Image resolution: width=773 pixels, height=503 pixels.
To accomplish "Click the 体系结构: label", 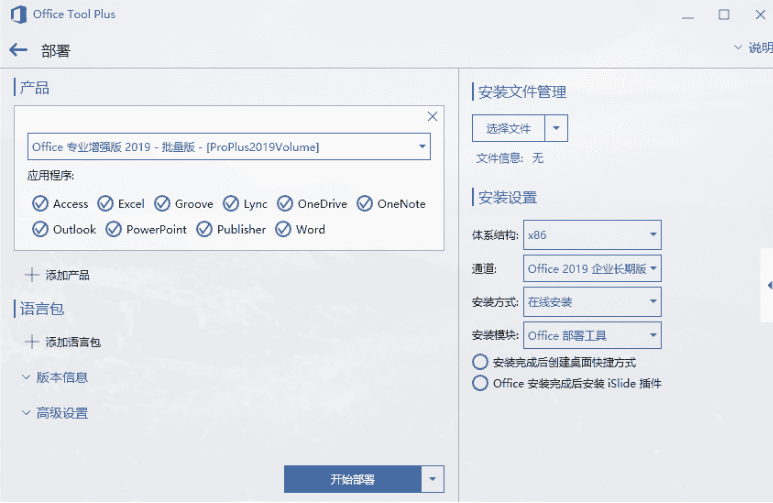I will pyautogui.click(x=495, y=235).
